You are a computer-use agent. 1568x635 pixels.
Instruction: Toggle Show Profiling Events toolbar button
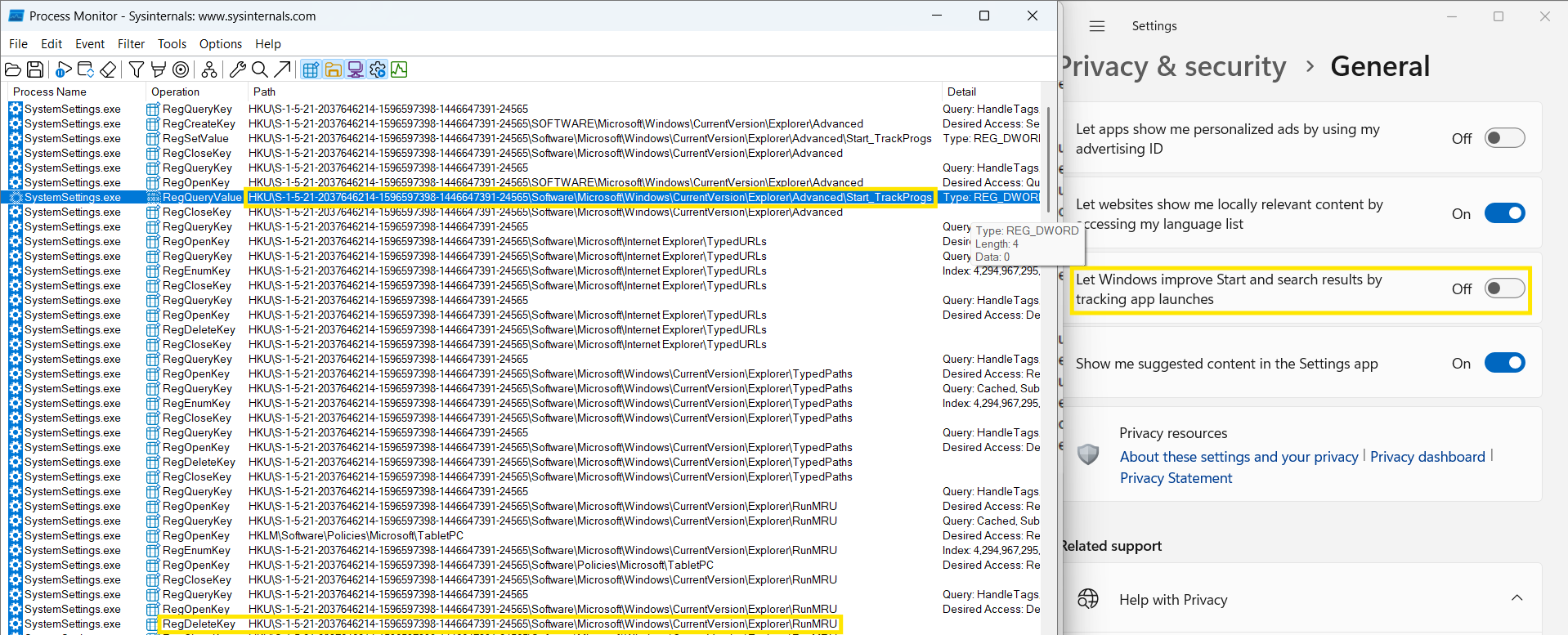399,69
